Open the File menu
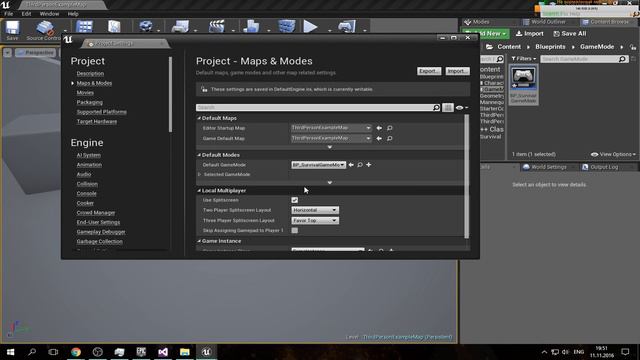The height and width of the screenshot is (360, 640). coord(9,14)
